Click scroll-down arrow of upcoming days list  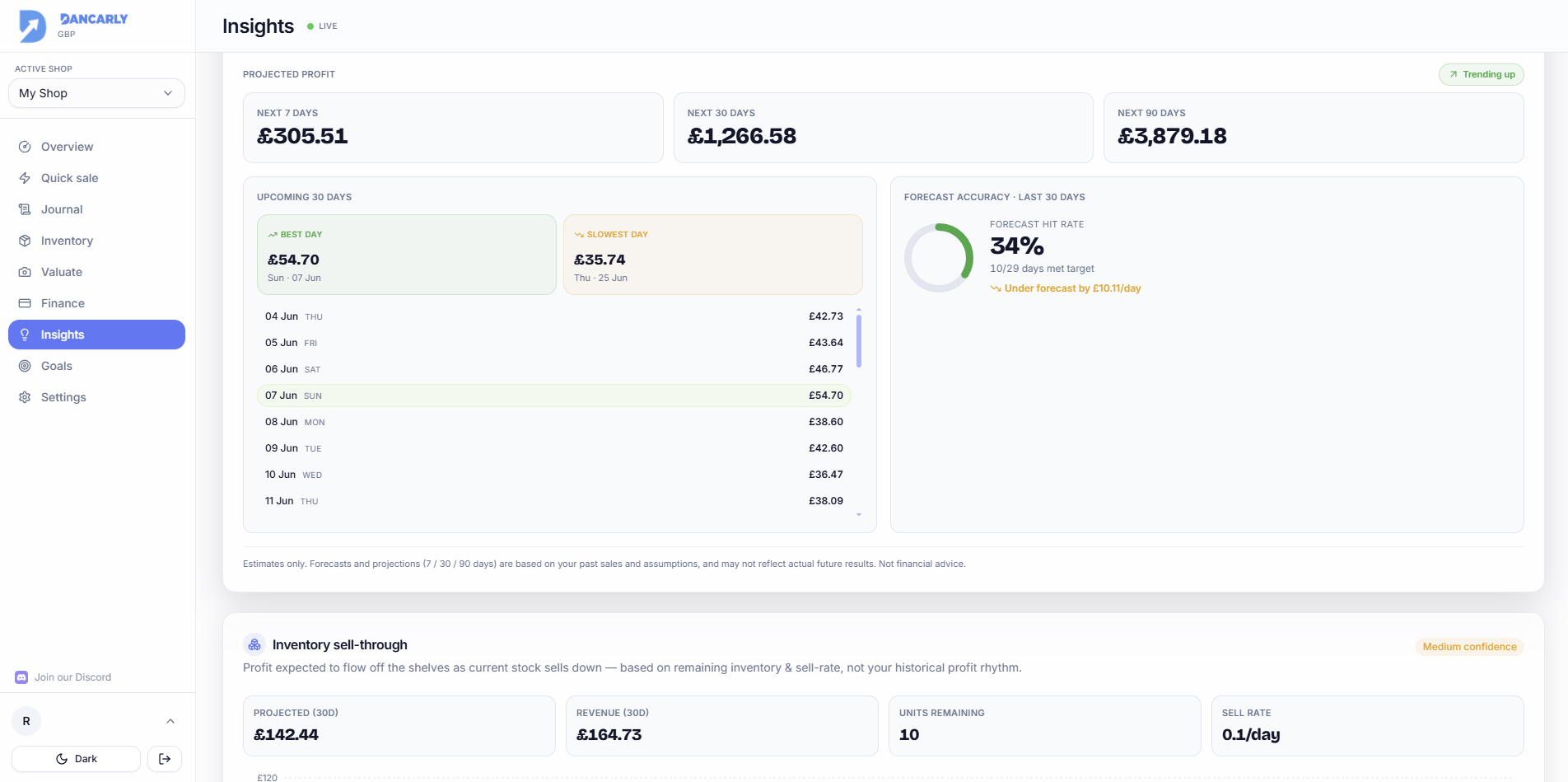coord(859,515)
